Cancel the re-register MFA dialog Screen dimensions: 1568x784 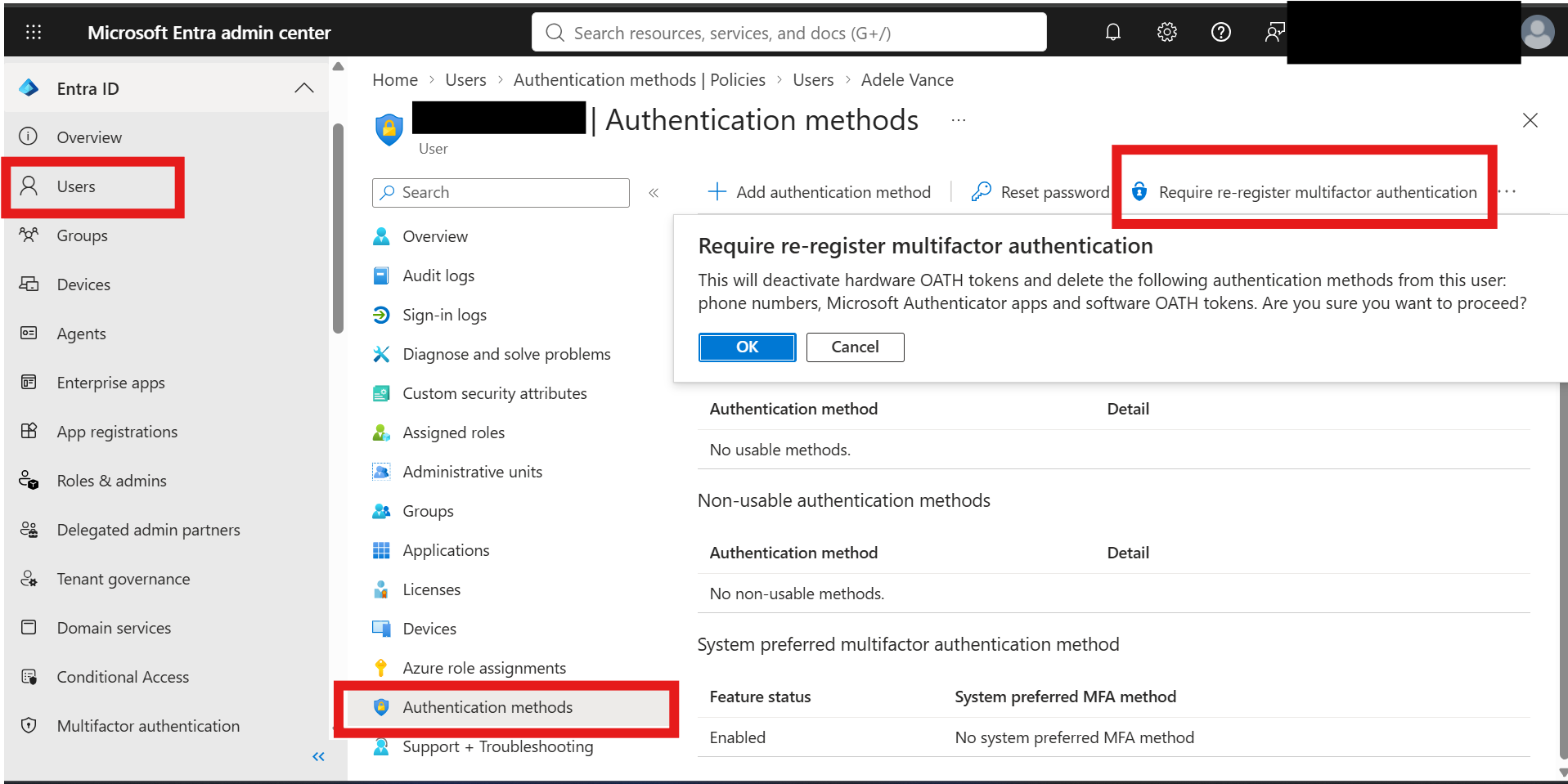855,347
